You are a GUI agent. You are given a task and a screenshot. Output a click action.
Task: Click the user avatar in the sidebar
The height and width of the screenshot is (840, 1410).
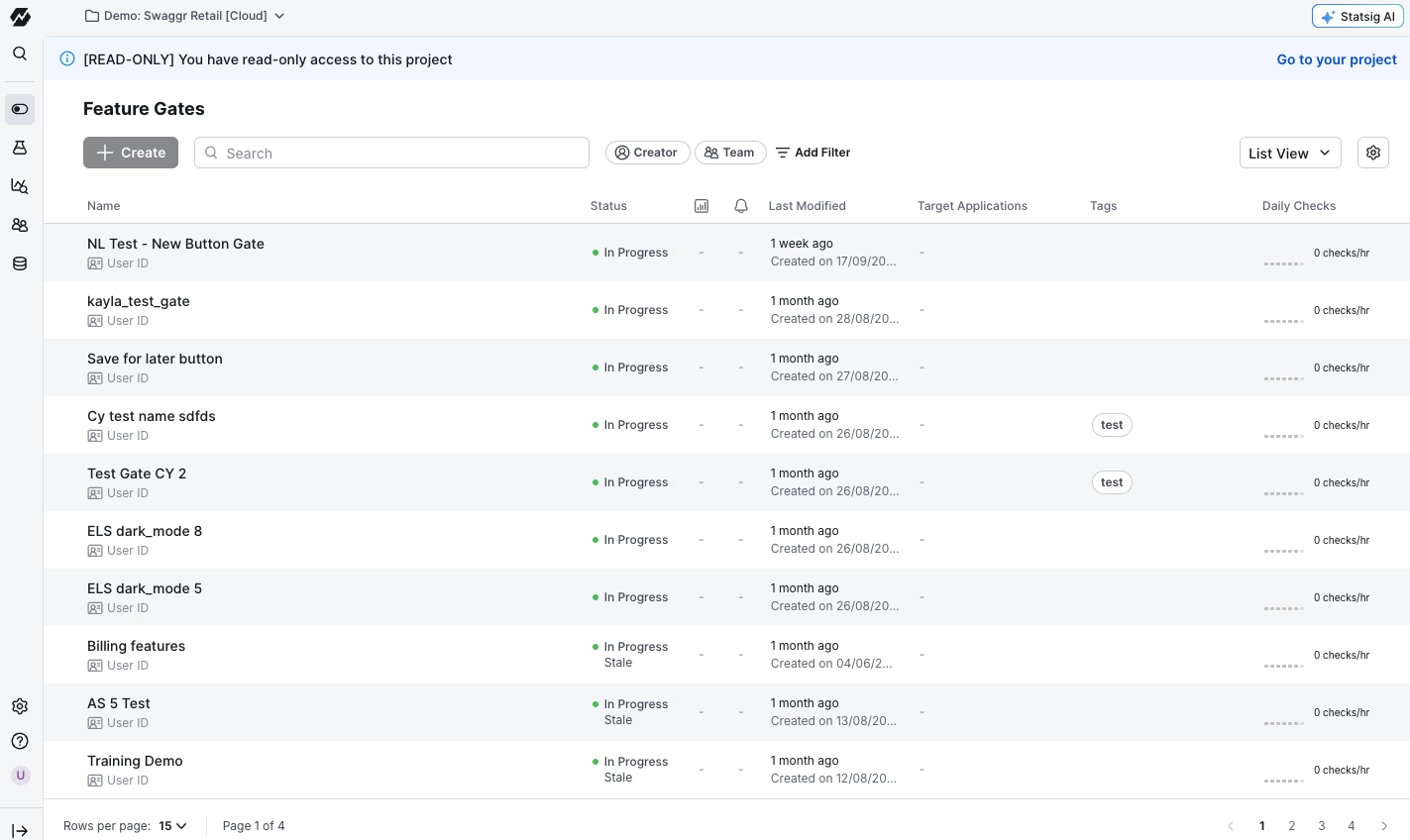tap(20, 776)
